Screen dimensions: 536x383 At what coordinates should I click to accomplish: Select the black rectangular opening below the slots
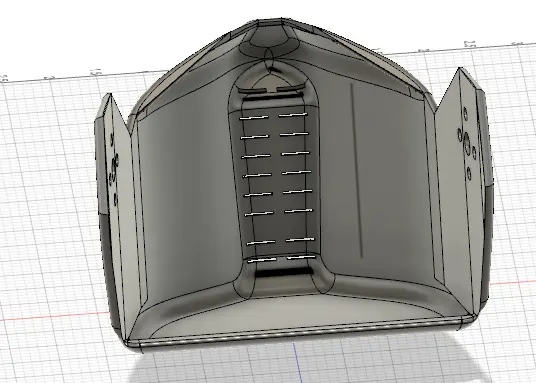tap(283, 272)
